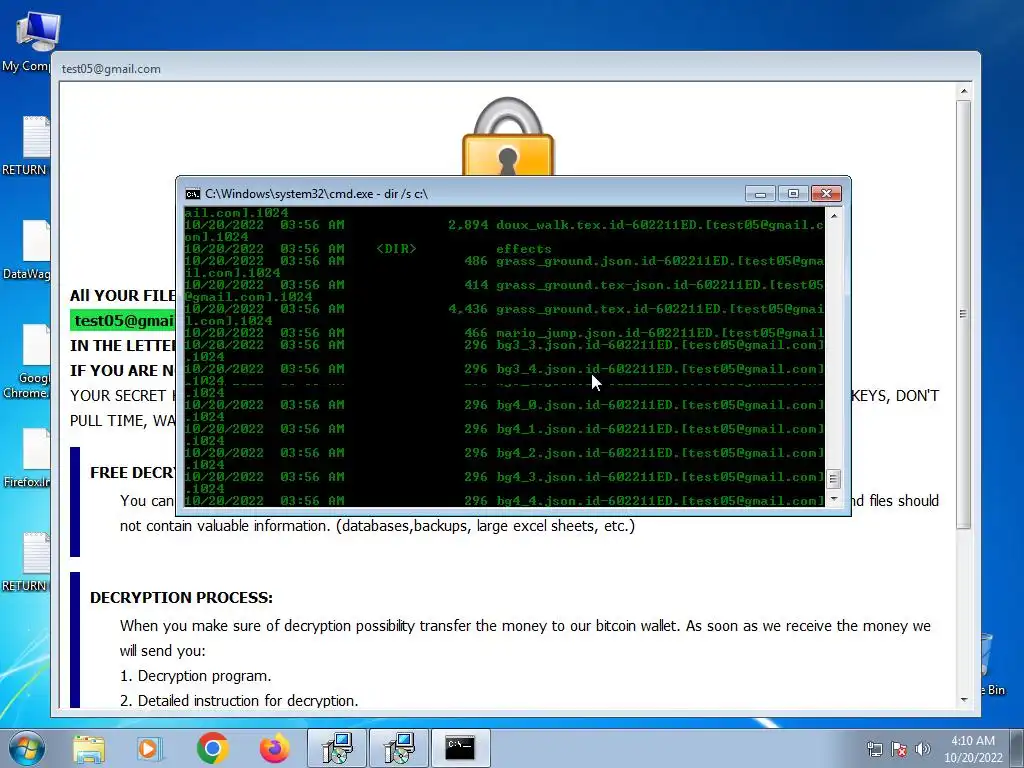Image resolution: width=1024 pixels, height=768 pixels.
Task: Click the cmd window scrollbar thumb
Action: [x=833, y=479]
